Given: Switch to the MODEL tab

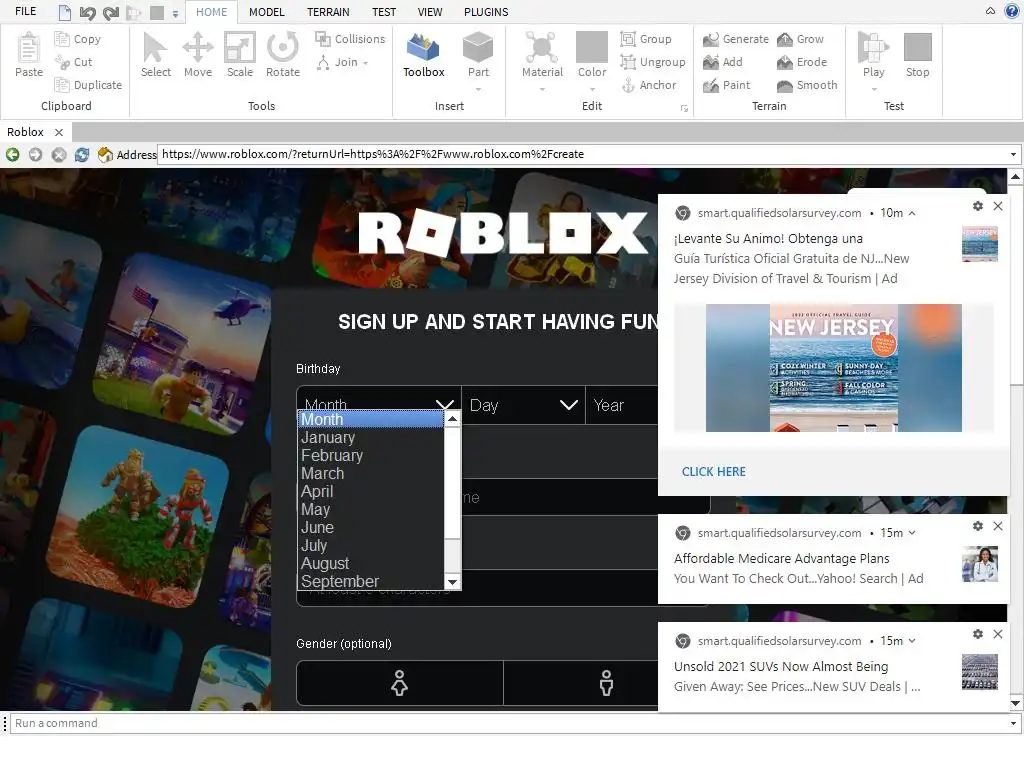Looking at the screenshot, I should tap(266, 12).
